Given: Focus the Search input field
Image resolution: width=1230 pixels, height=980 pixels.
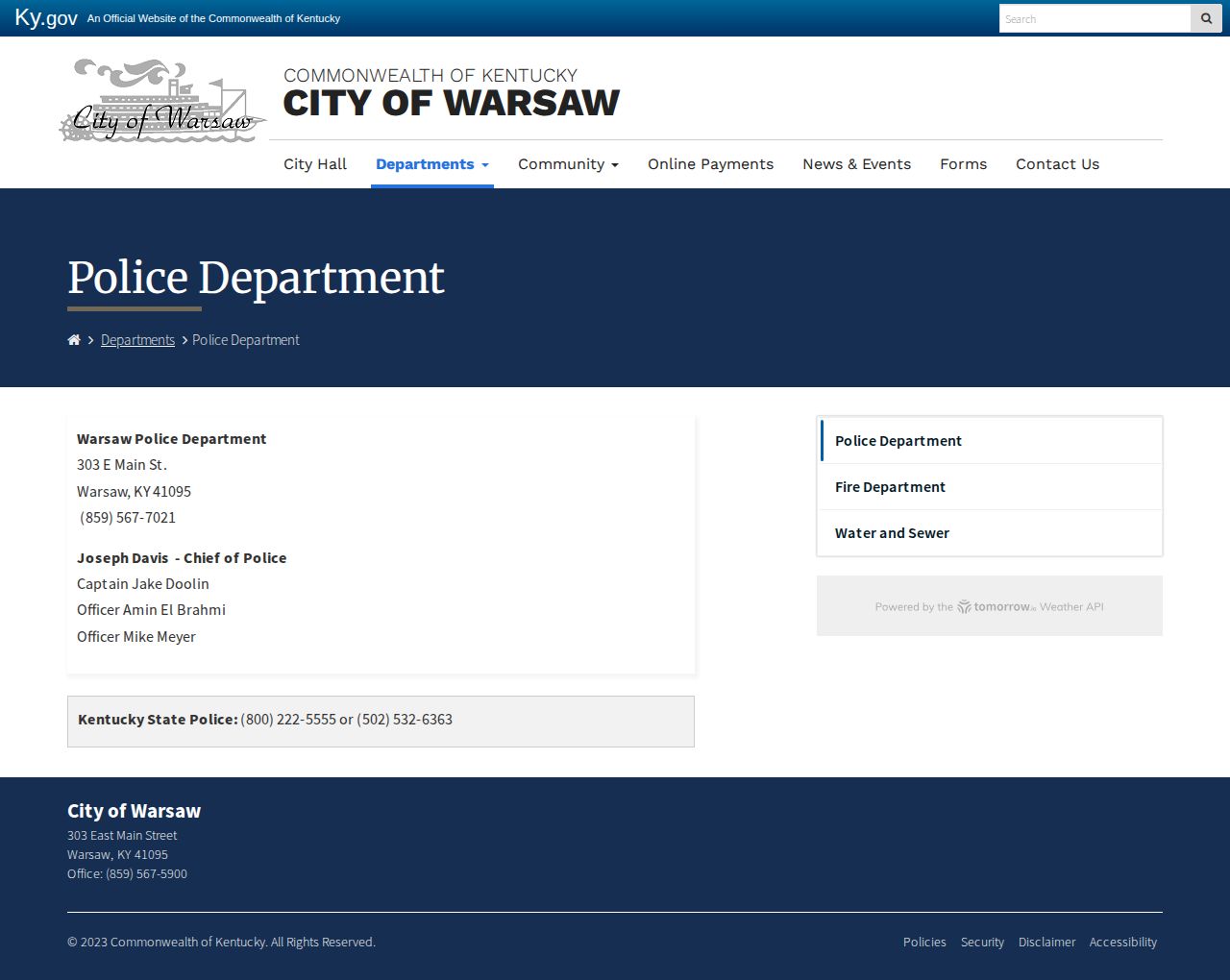Looking at the screenshot, I should pos(1095,18).
